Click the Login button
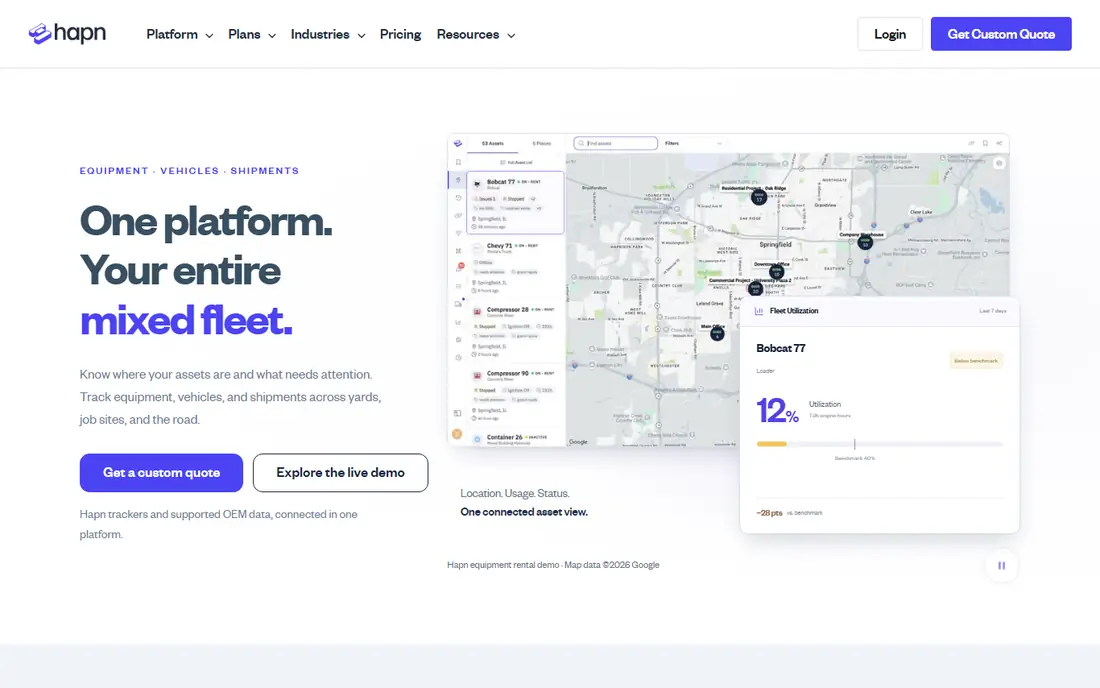Viewport: 1100px width, 688px height. click(890, 34)
